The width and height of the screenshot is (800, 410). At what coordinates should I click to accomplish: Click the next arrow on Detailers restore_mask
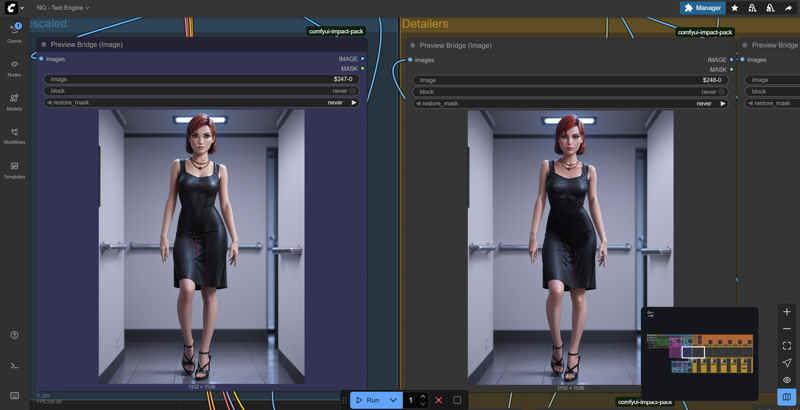[x=723, y=103]
